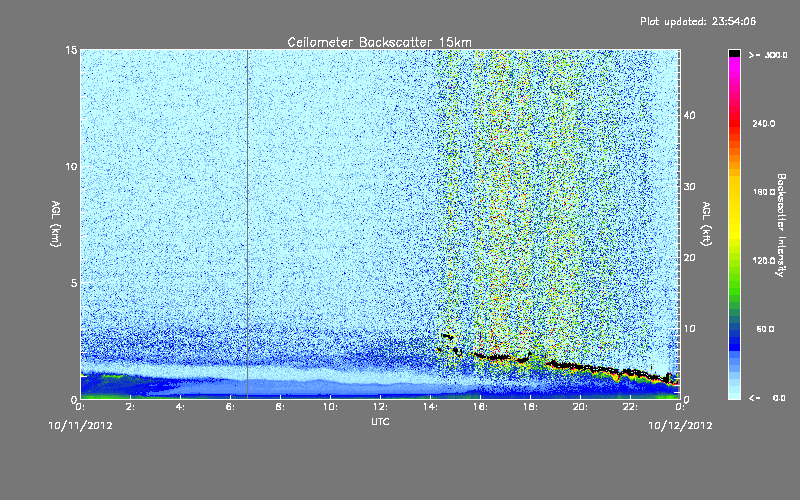Click the '12:' hour tick label on x-axis
Screen dimensions: 800x500
click(380, 407)
